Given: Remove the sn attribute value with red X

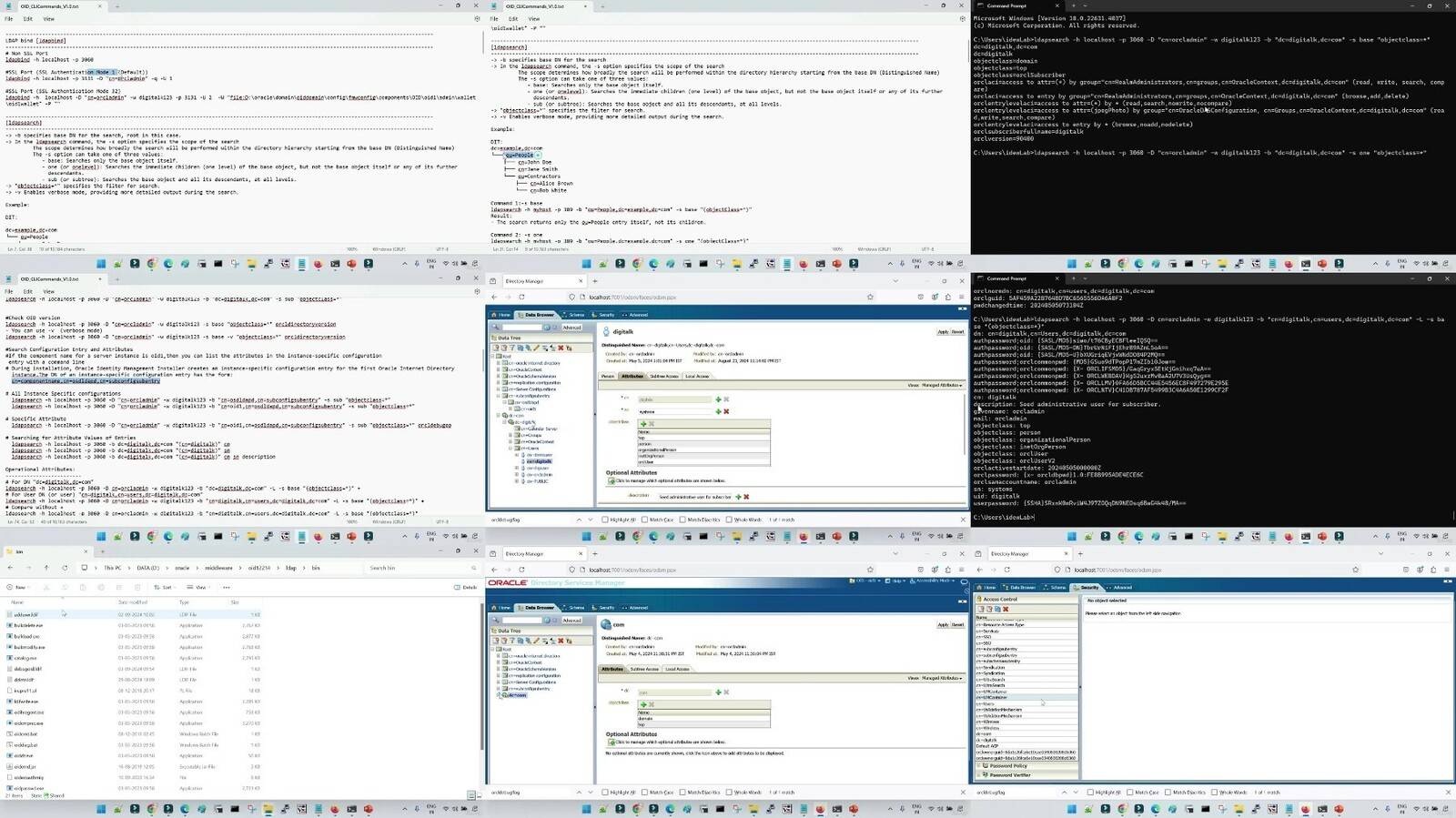Looking at the screenshot, I should (x=726, y=411).
